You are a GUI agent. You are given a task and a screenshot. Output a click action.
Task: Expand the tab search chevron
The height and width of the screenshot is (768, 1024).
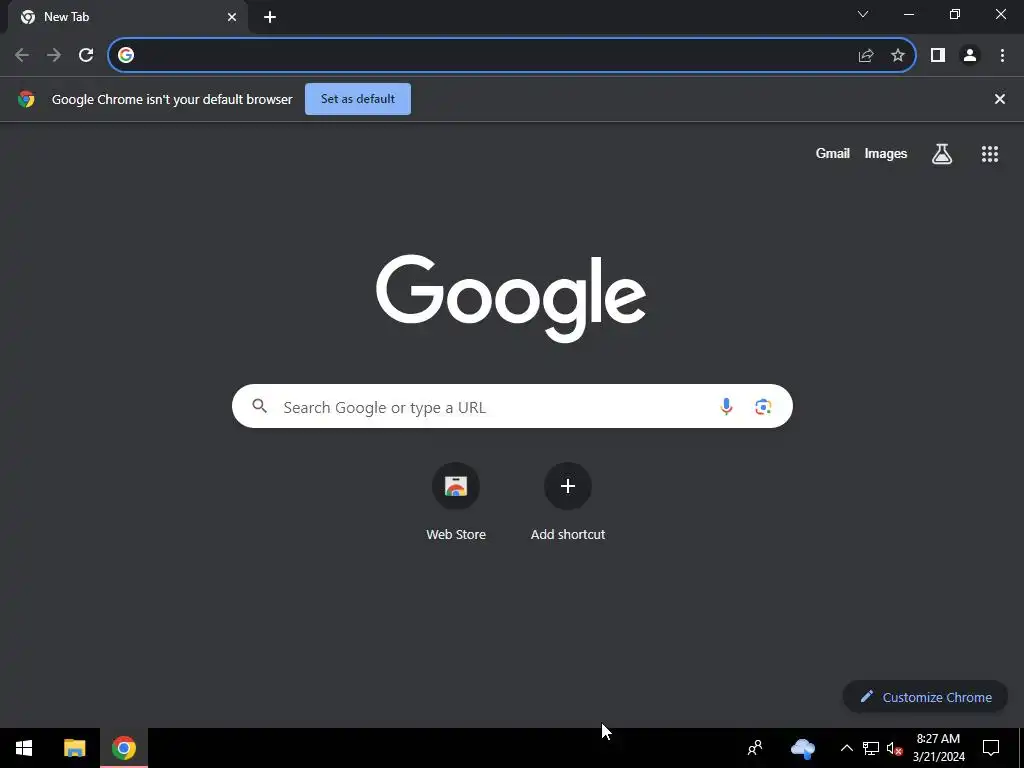[x=863, y=14]
